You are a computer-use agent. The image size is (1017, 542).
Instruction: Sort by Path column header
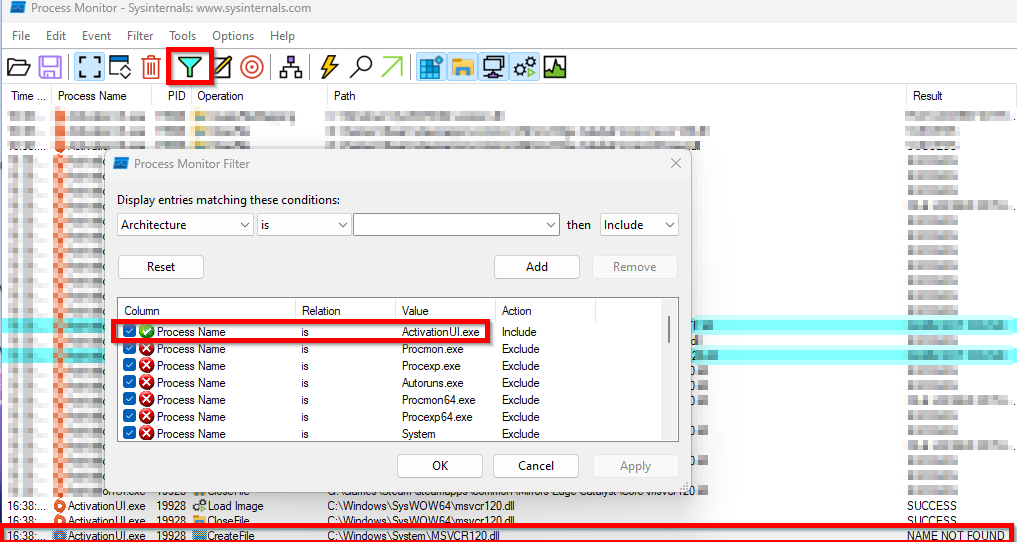(x=344, y=96)
